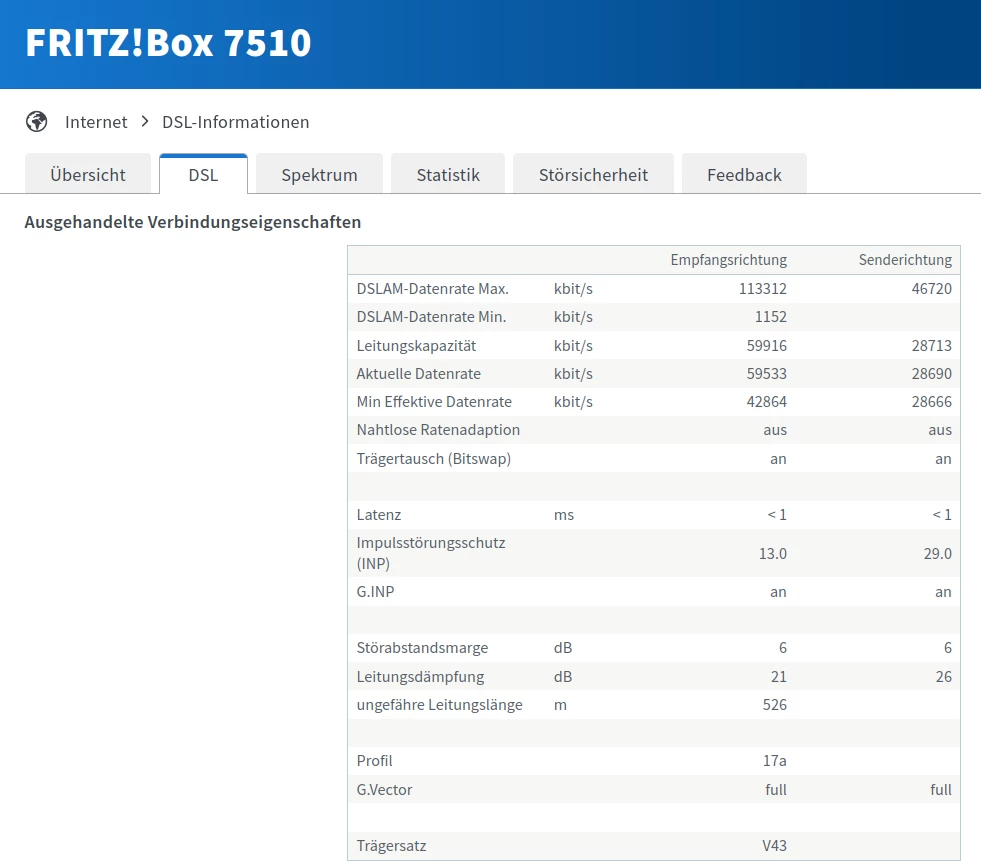Click the Empfangsrichtung column header
Image resolution: width=981 pixels, height=861 pixels.
(x=728, y=260)
